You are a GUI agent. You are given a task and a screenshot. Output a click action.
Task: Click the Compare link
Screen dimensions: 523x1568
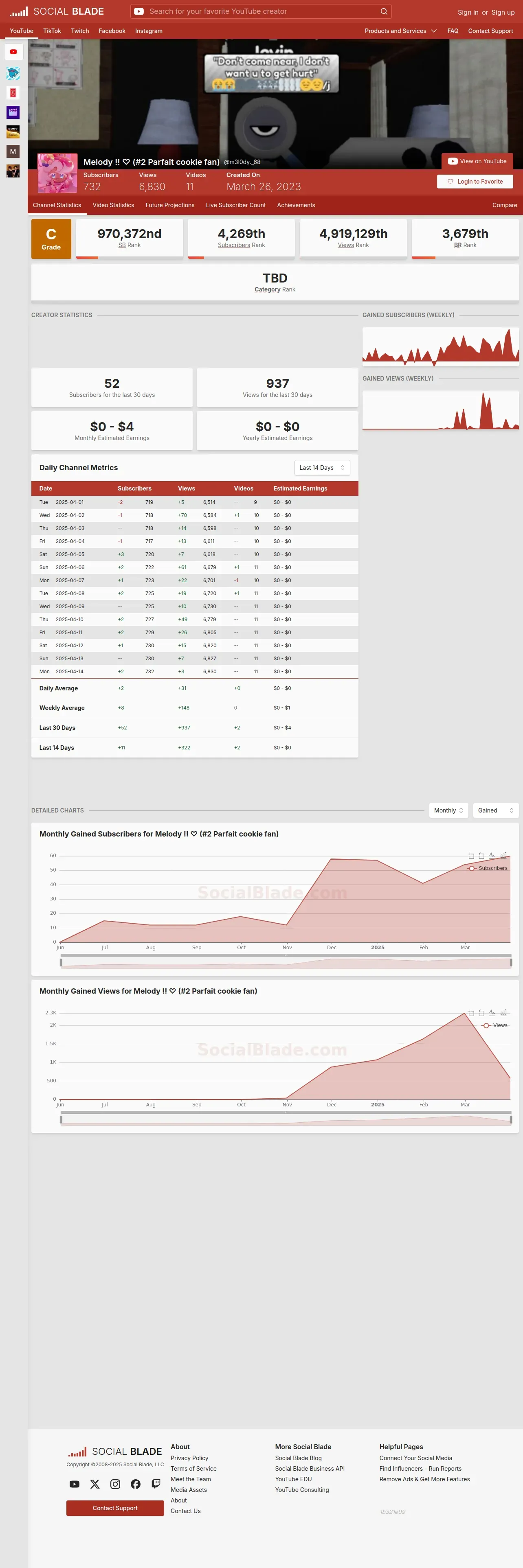click(x=505, y=205)
